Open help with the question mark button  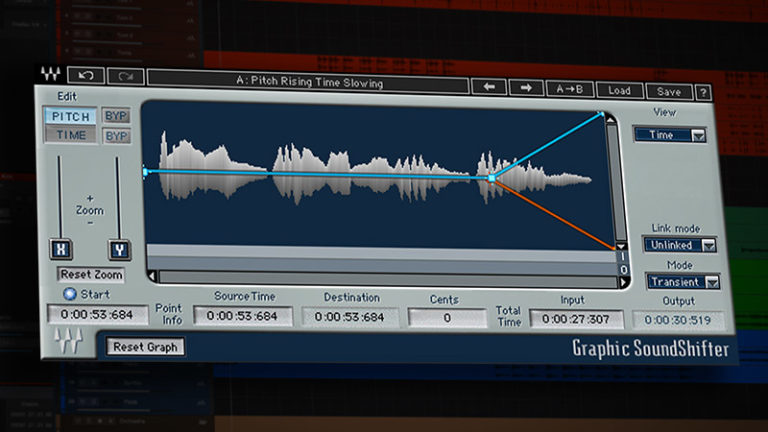tap(704, 92)
